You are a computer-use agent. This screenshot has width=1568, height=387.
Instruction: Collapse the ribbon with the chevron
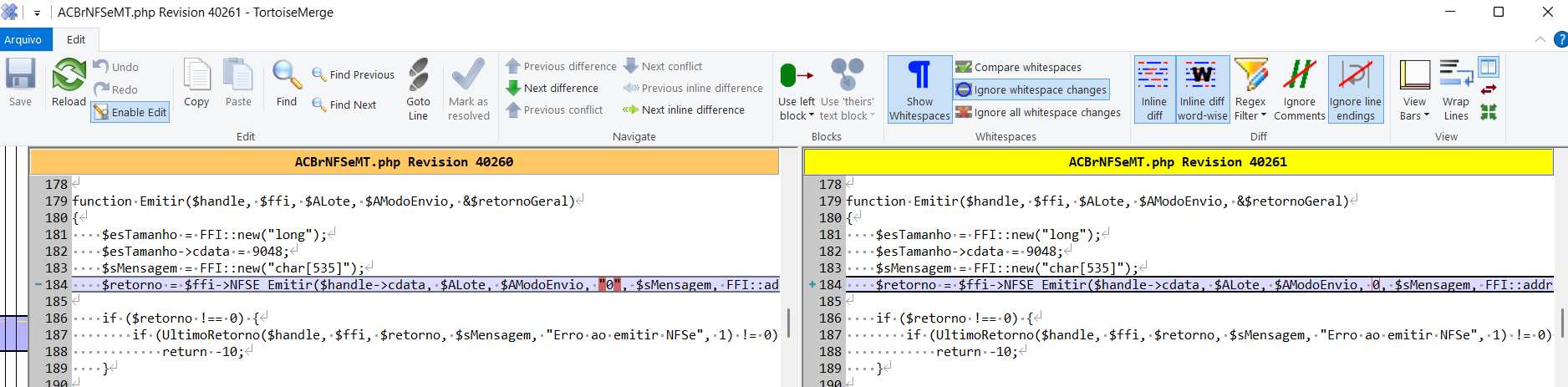point(1540,39)
